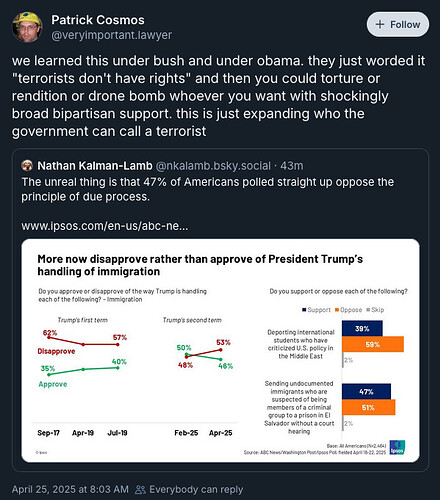Click the orange Oppose legend swatch
This screenshot has width=440, height=500.
pos(337,310)
